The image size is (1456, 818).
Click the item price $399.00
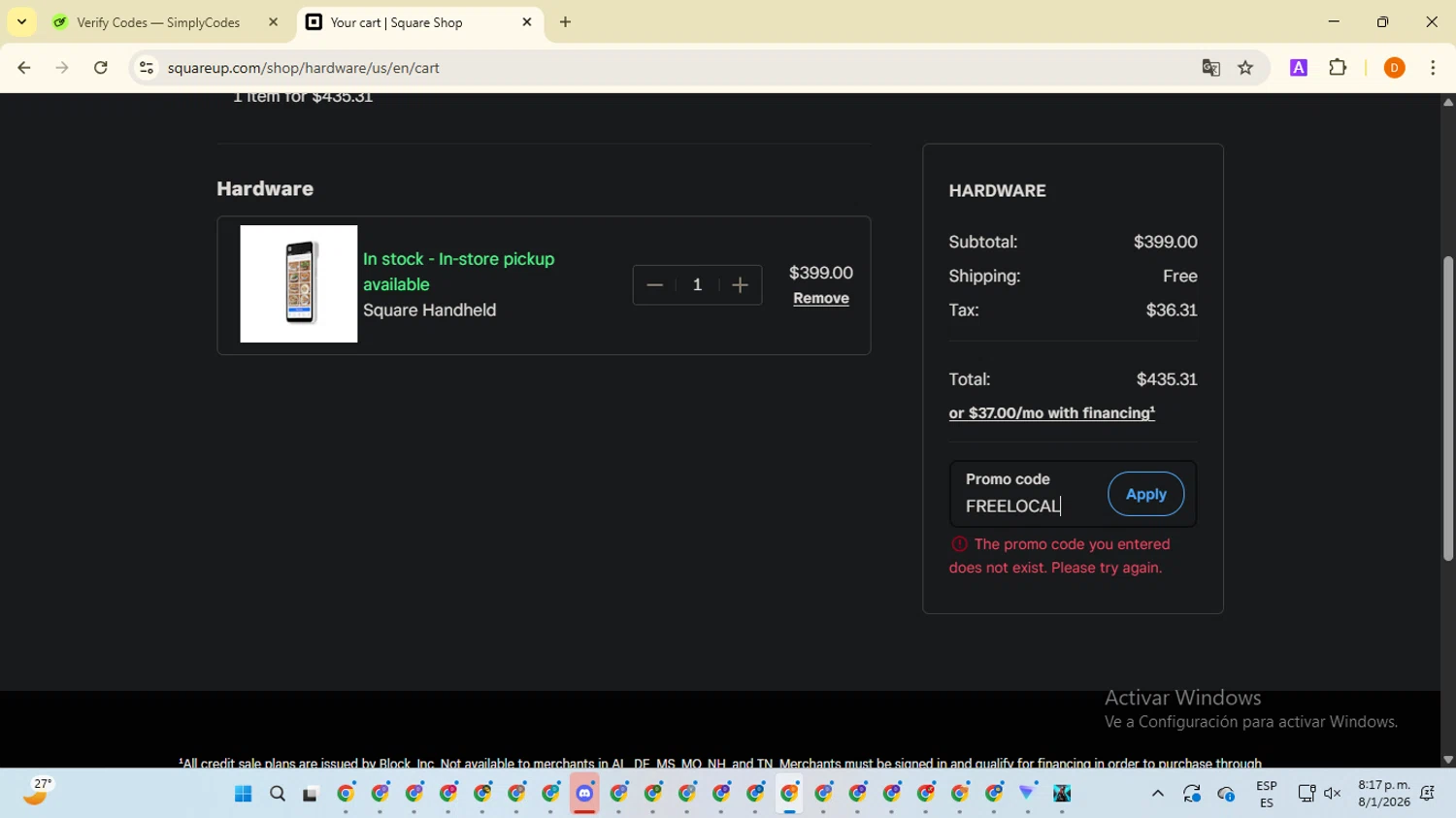(x=821, y=274)
